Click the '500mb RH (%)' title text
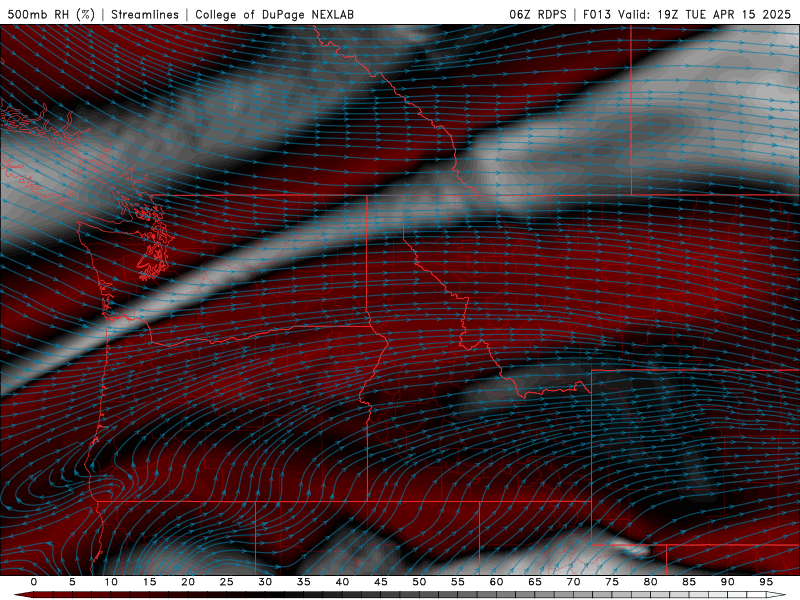The width and height of the screenshot is (800, 600). pyautogui.click(x=51, y=14)
